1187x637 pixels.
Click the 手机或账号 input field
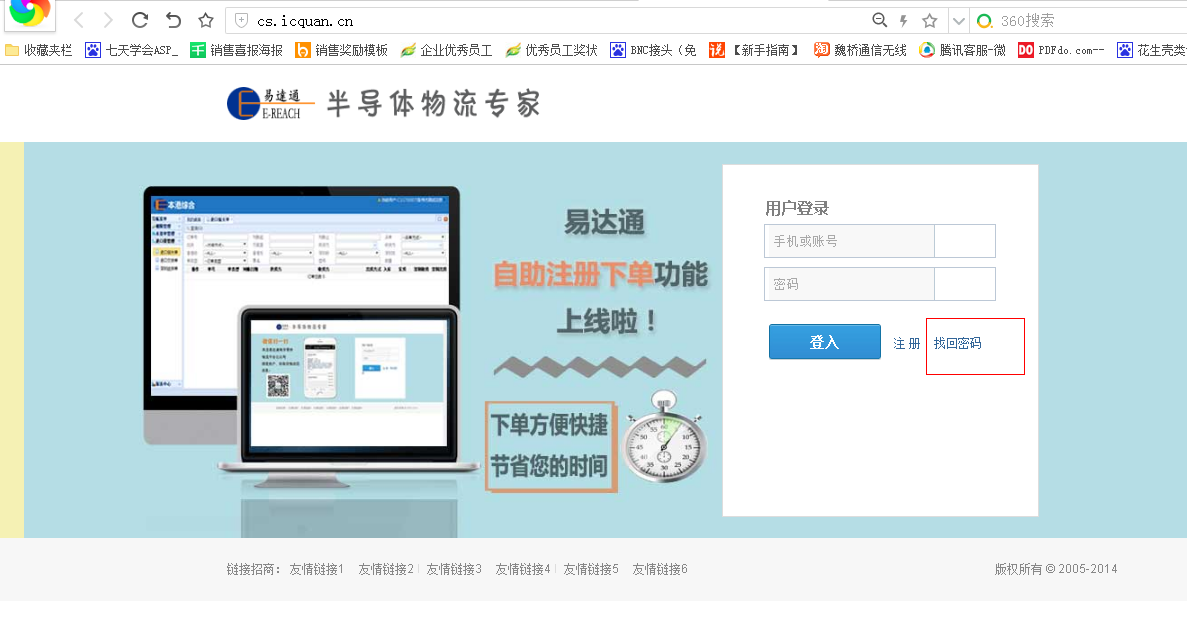click(848, 241)
